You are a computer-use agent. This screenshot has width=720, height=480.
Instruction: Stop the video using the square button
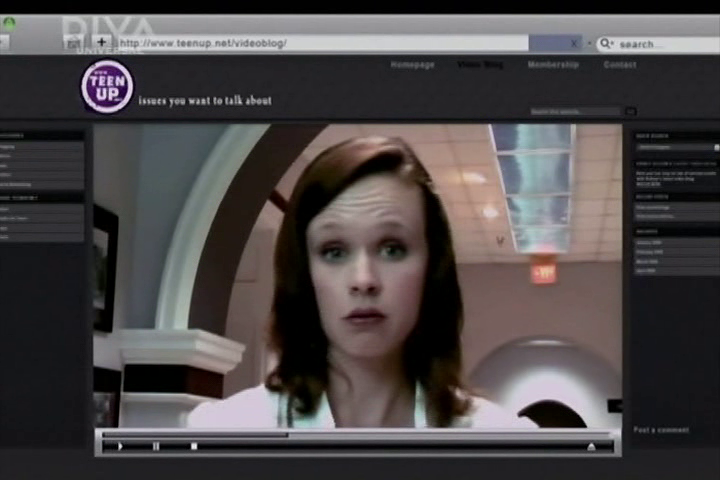click(194, 446)
